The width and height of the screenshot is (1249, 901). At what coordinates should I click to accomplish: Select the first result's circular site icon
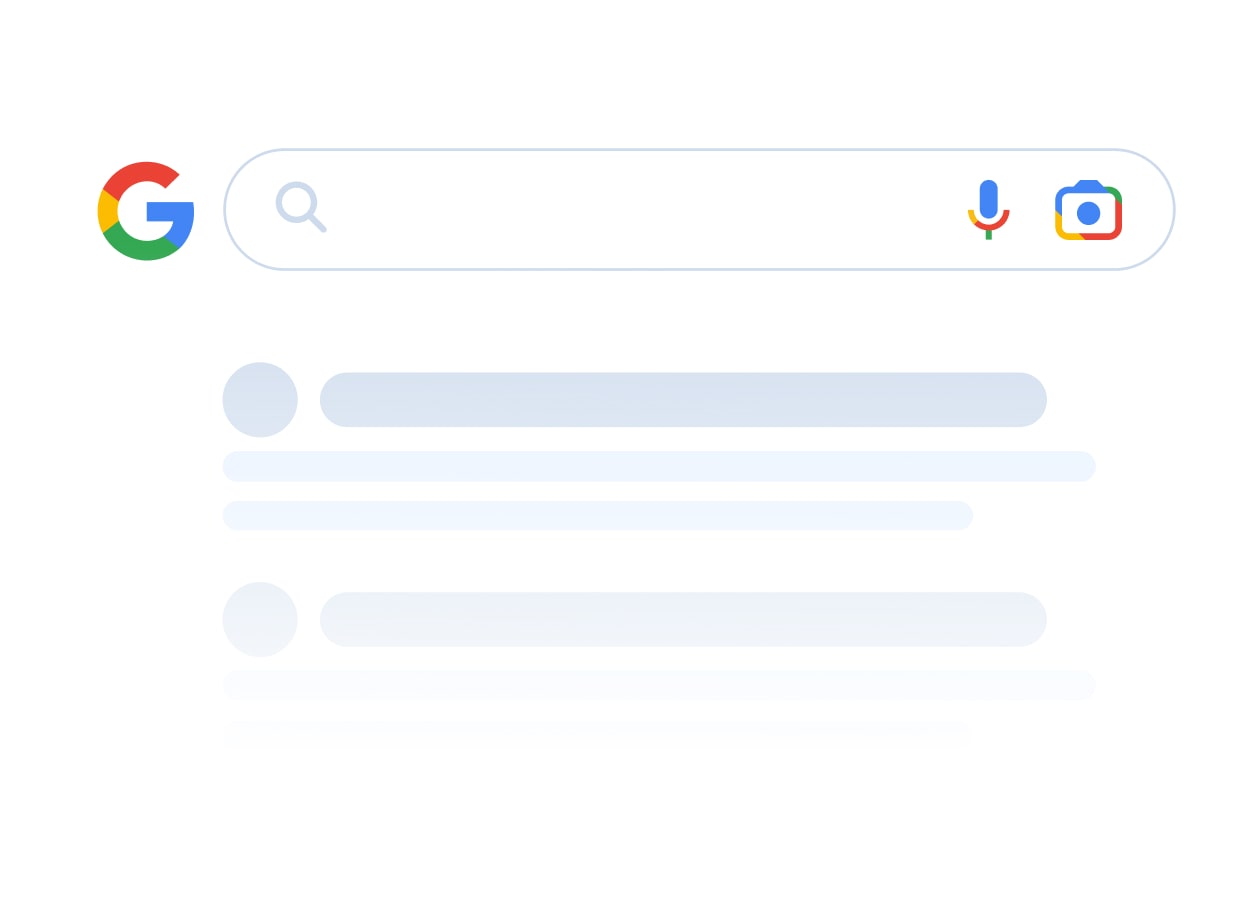[260, 400]
